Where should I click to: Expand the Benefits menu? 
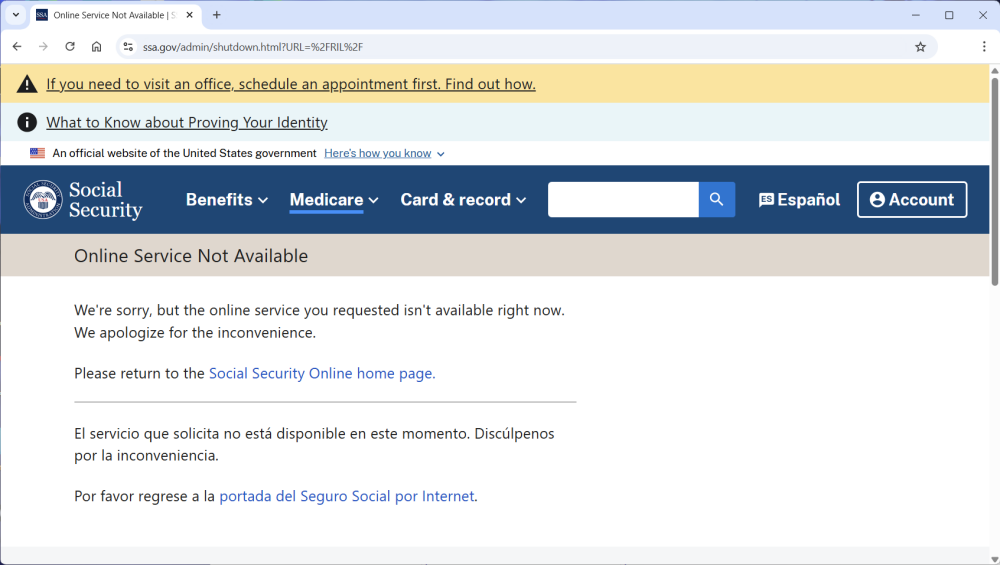(x=227, y=200)
